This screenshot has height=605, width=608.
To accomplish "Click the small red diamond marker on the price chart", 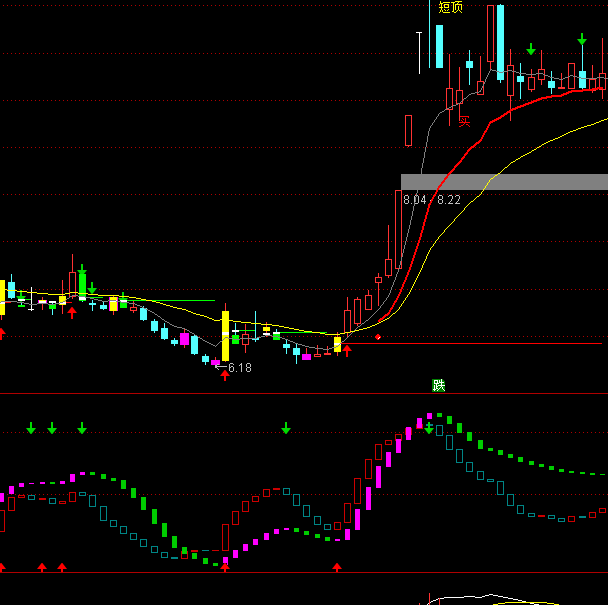I will pos(378,337).
